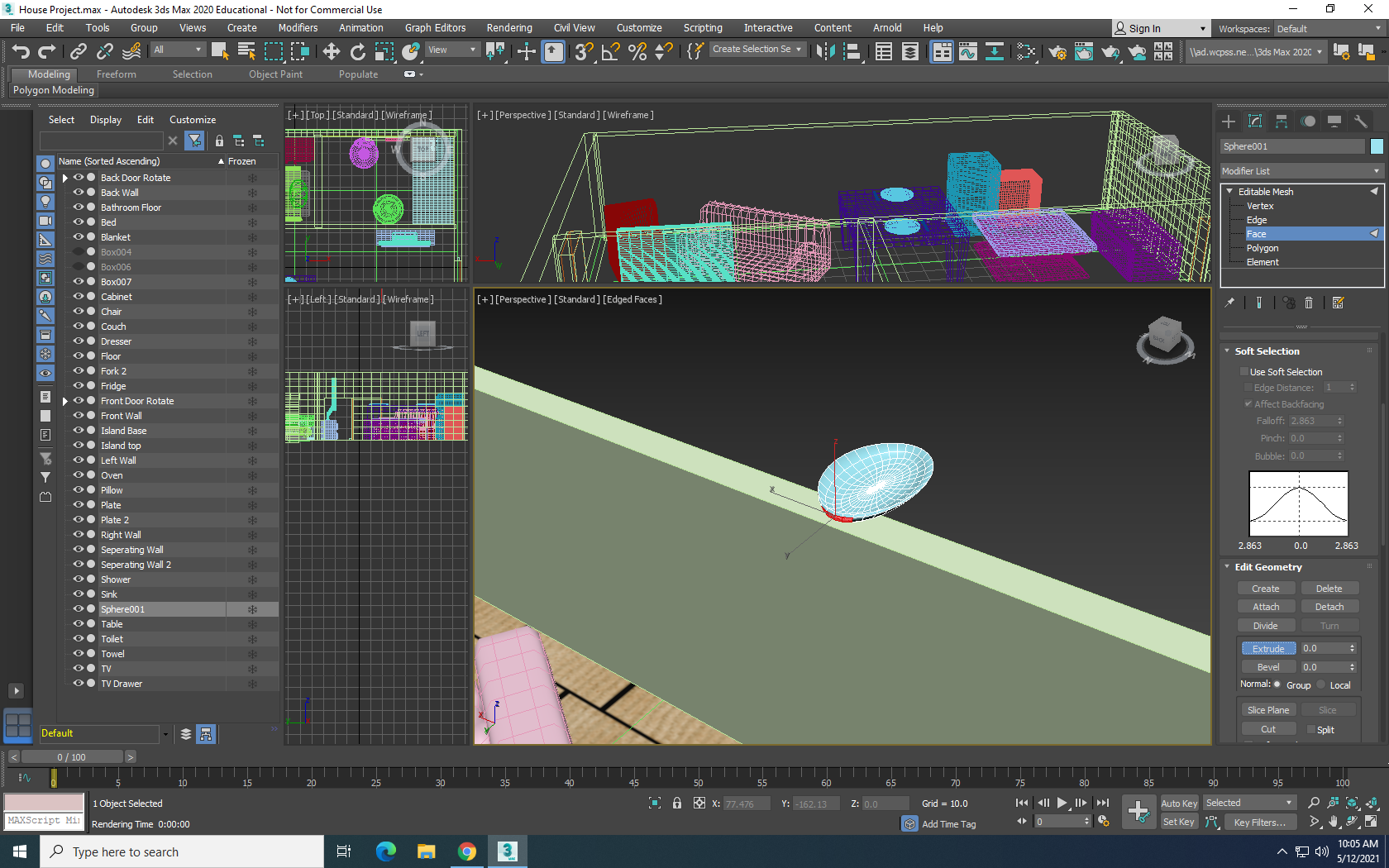Hide the Fridge object eye icon
The image size is (1389, 868).
[x=79, y=385]
